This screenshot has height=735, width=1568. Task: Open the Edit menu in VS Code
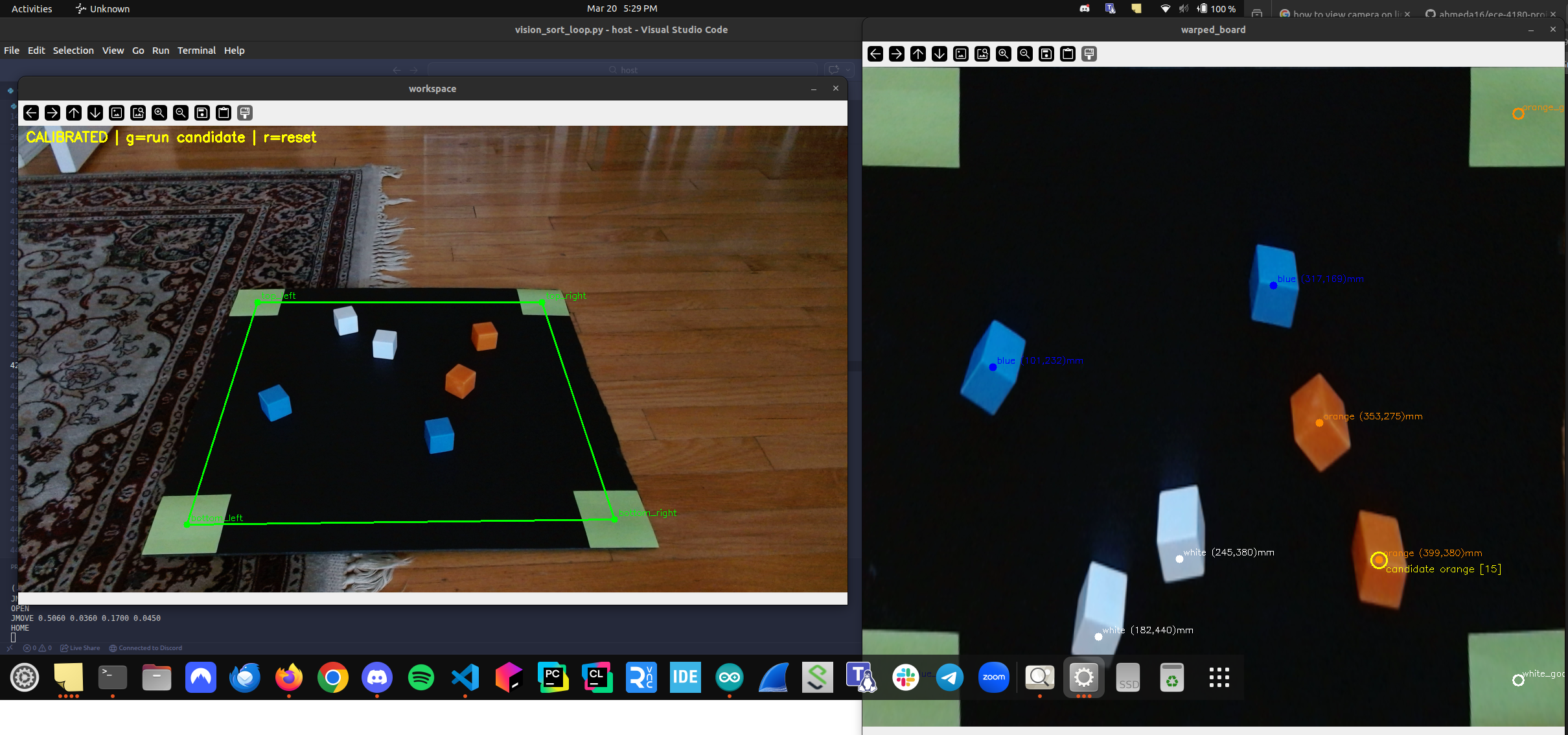pyautogui.click(x=36, y=51)
